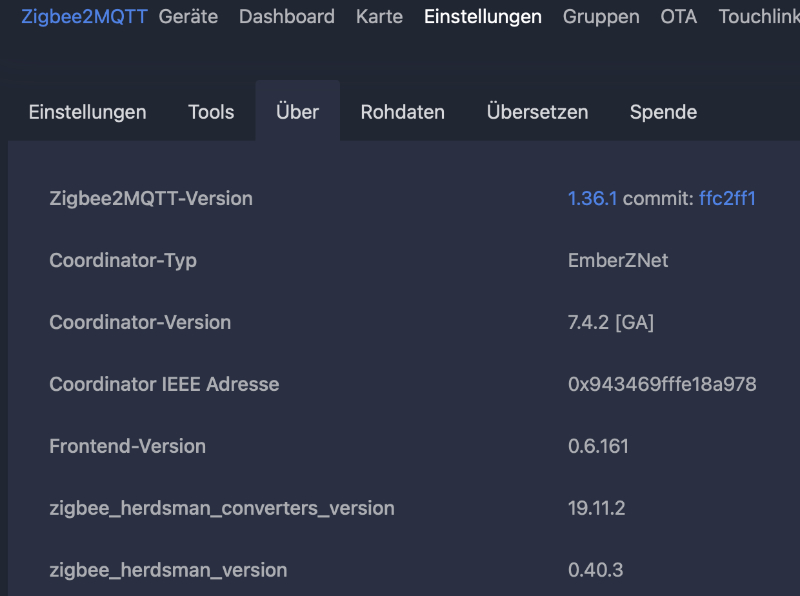This screenshot has width=800, height=596.
Task: Open the Geräte page
Action: [188, 16]
